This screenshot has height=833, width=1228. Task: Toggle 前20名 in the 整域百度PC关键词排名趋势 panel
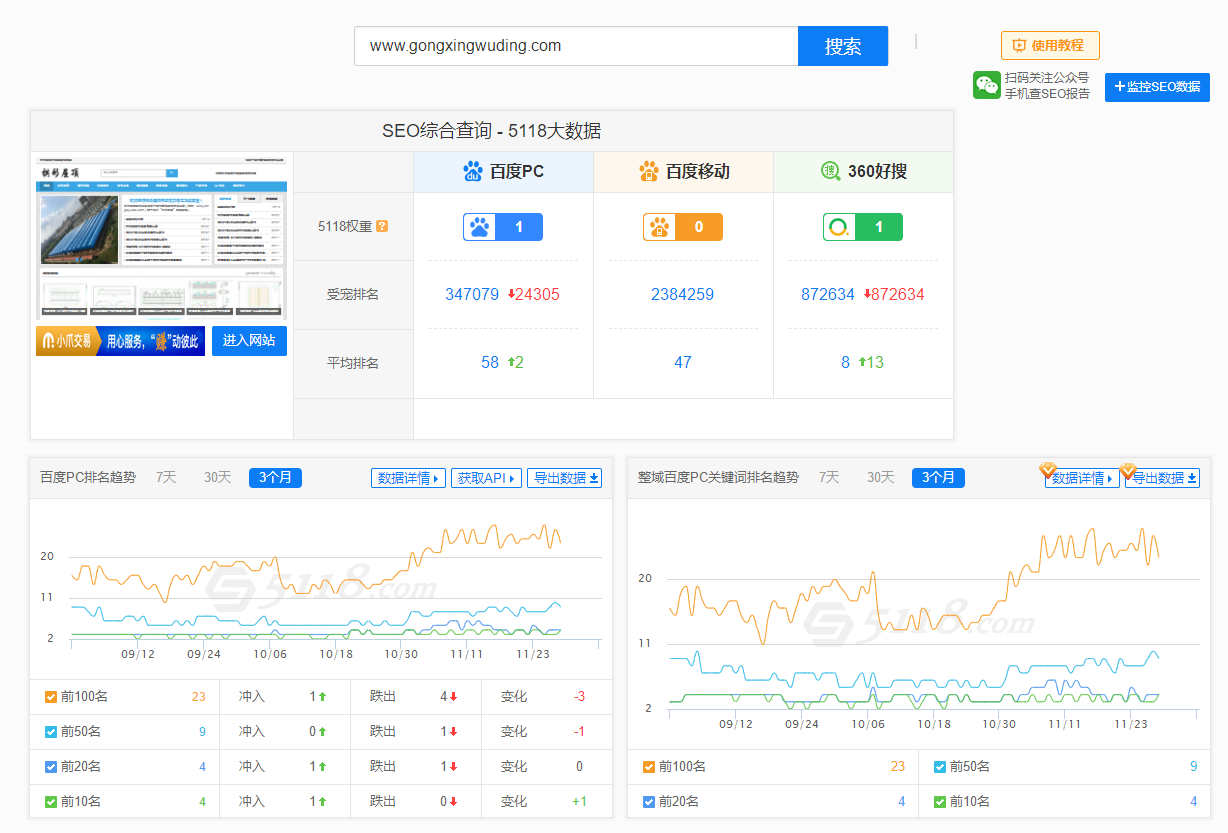pos(649,802)
